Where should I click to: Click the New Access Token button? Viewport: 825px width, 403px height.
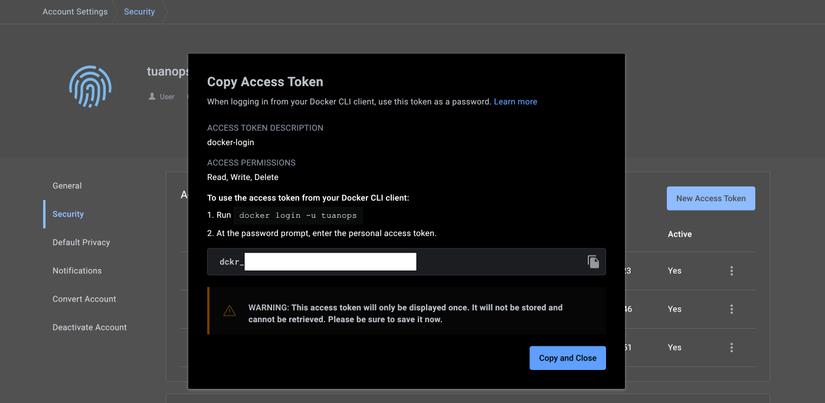pos(710,198)
